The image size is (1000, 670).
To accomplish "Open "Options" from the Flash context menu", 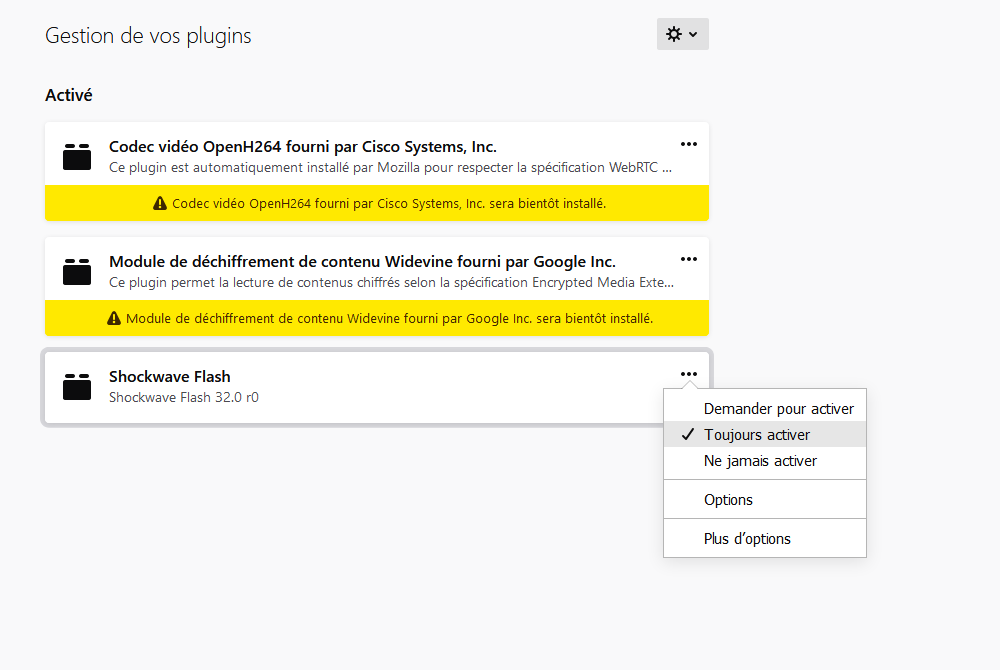I will click(728, 500).
